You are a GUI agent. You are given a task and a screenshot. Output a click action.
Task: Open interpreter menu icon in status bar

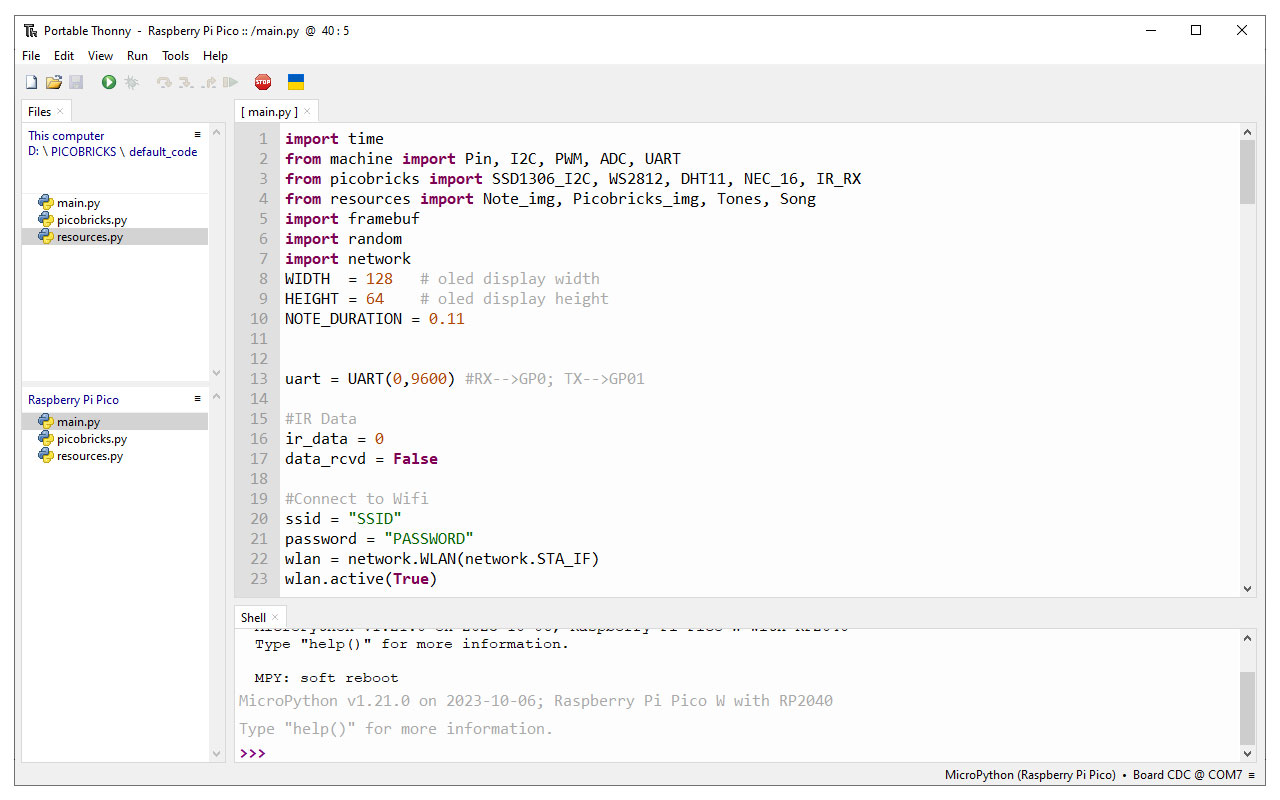pos(1251,775)
